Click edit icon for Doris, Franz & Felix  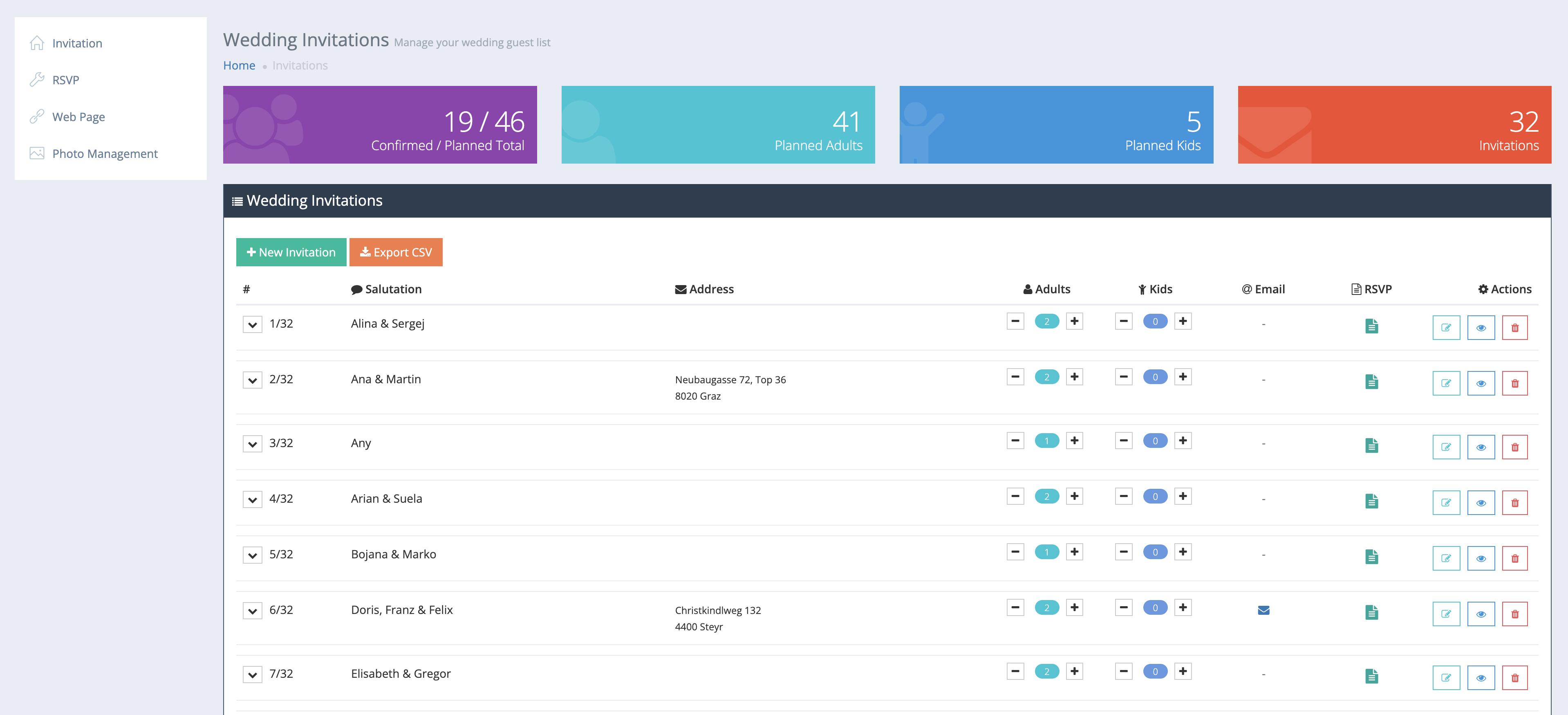click(1446, 614)
